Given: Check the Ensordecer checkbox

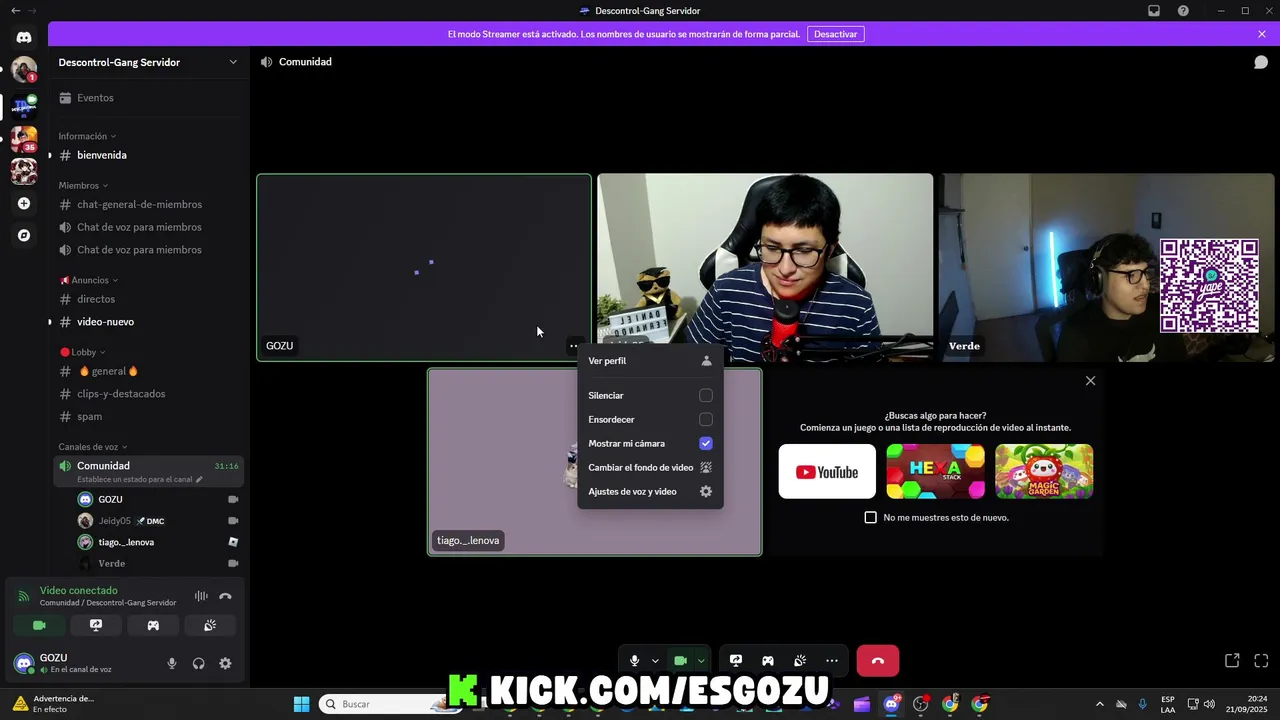Looking at the screenshot, I should click(x=706, y=420).
